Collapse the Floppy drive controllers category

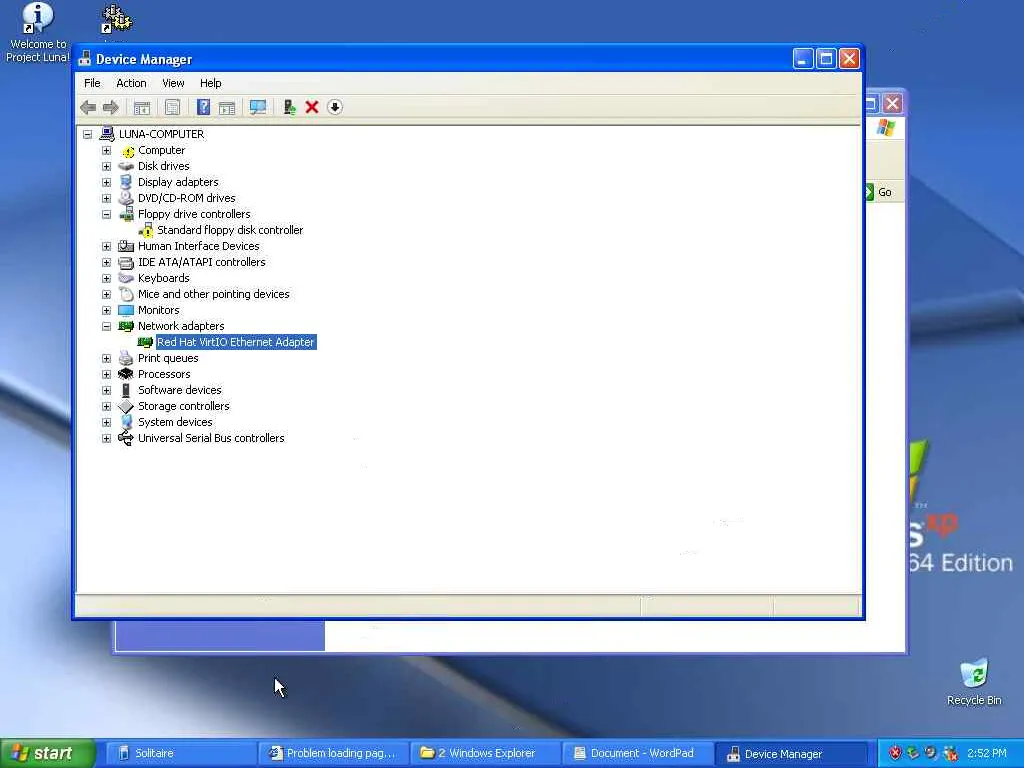(106, 214)
